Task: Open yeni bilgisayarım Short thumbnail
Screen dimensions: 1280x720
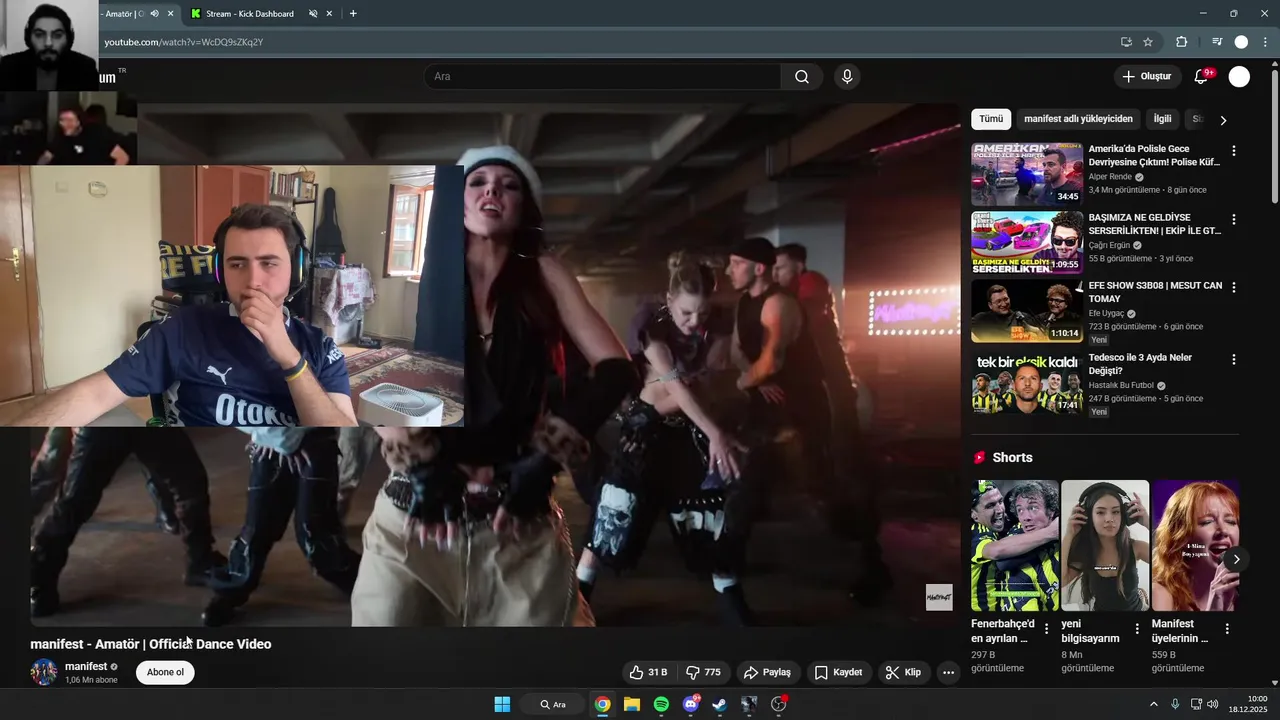Action: (x=1105, y=546)
